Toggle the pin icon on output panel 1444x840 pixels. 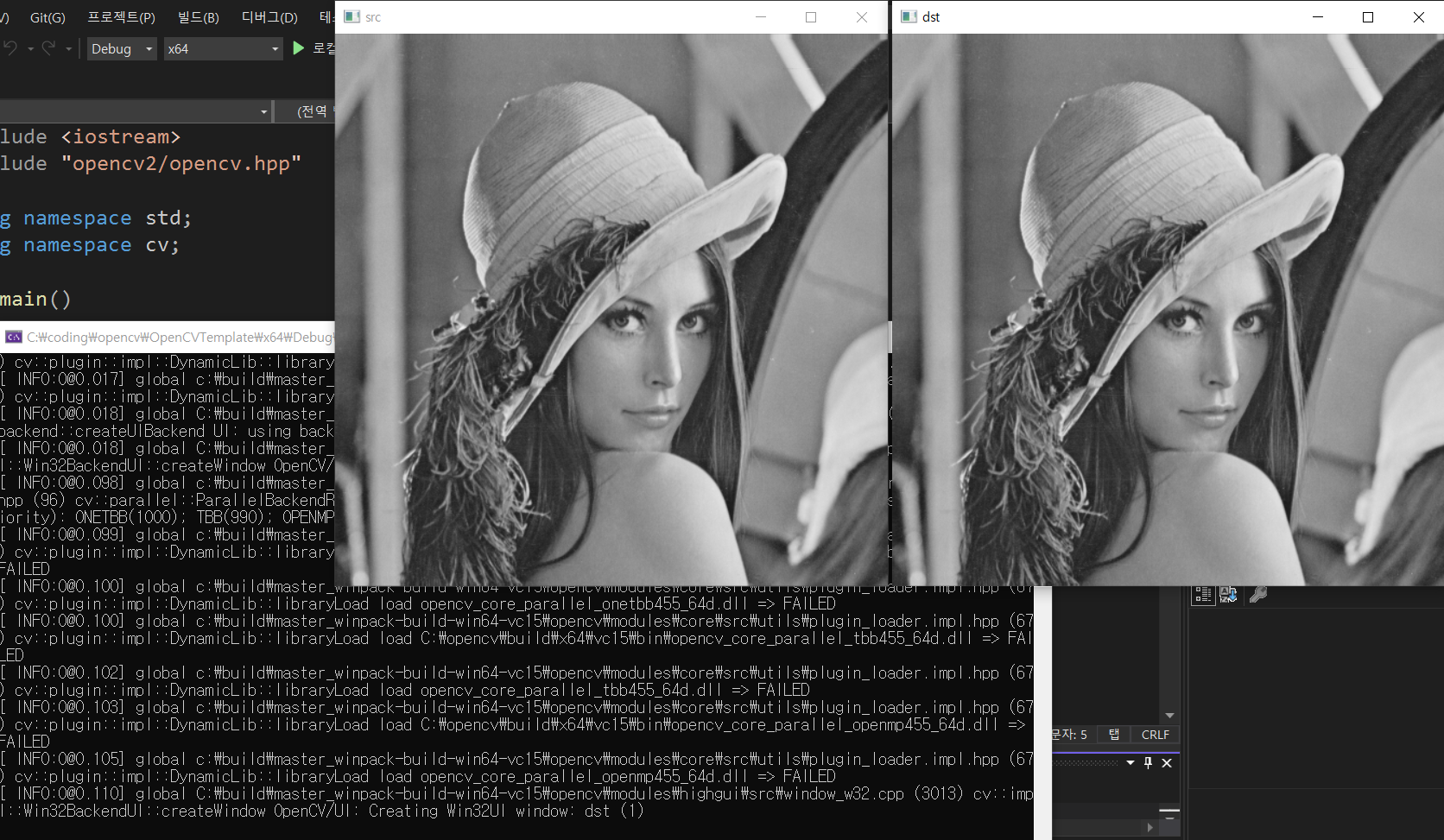1148,762
